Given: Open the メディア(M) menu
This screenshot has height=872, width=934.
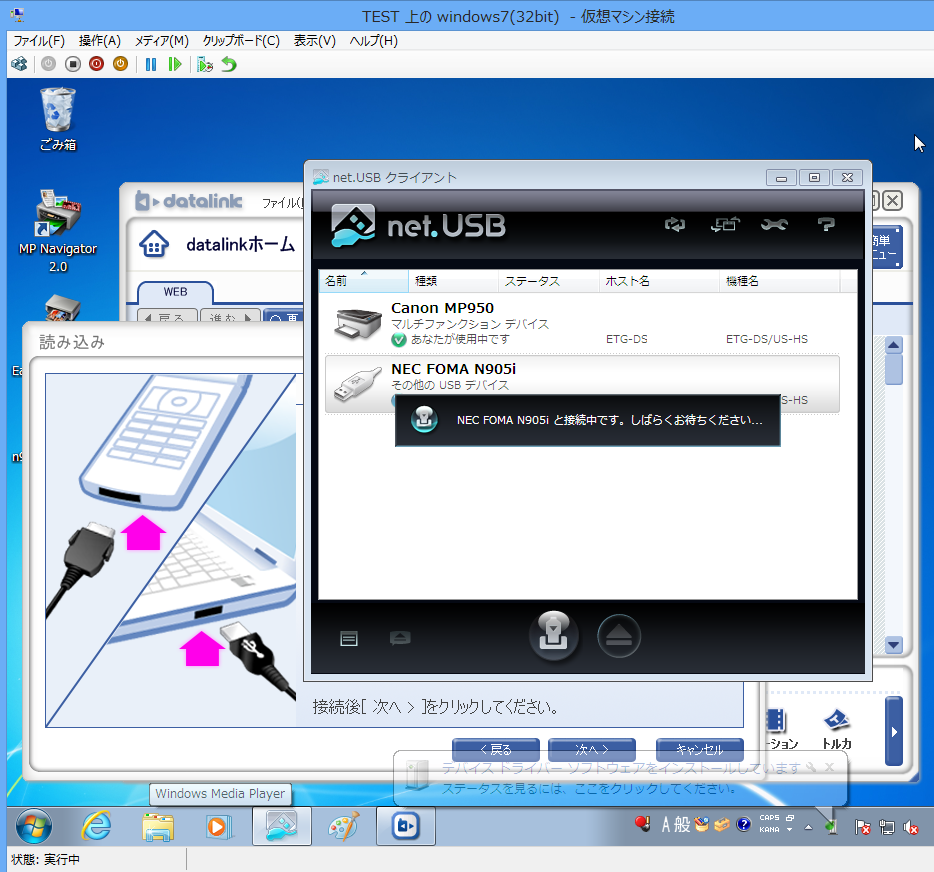Looking at the screenshot, I should 161,41.
